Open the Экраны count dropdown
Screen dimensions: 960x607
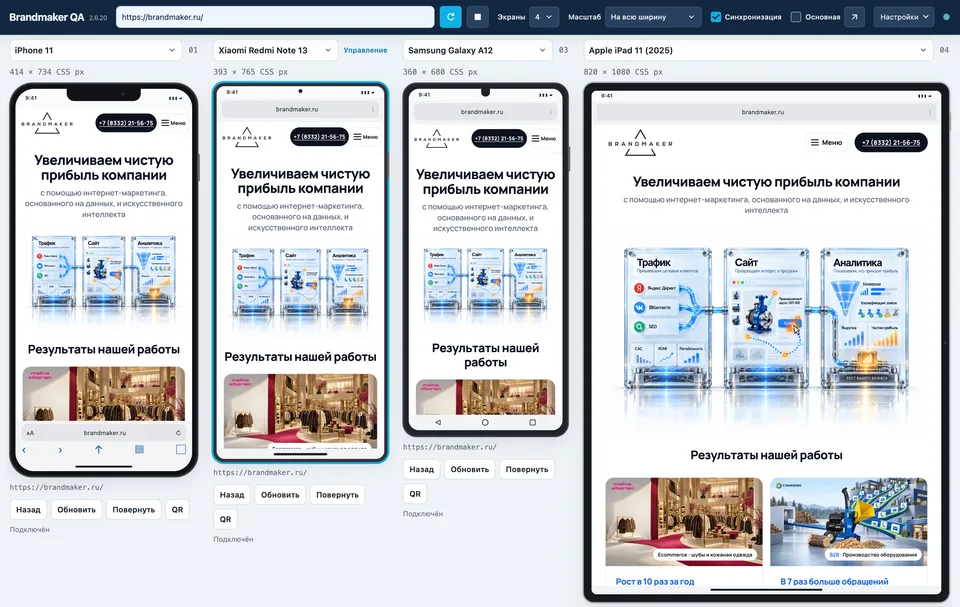click(544, 17)
